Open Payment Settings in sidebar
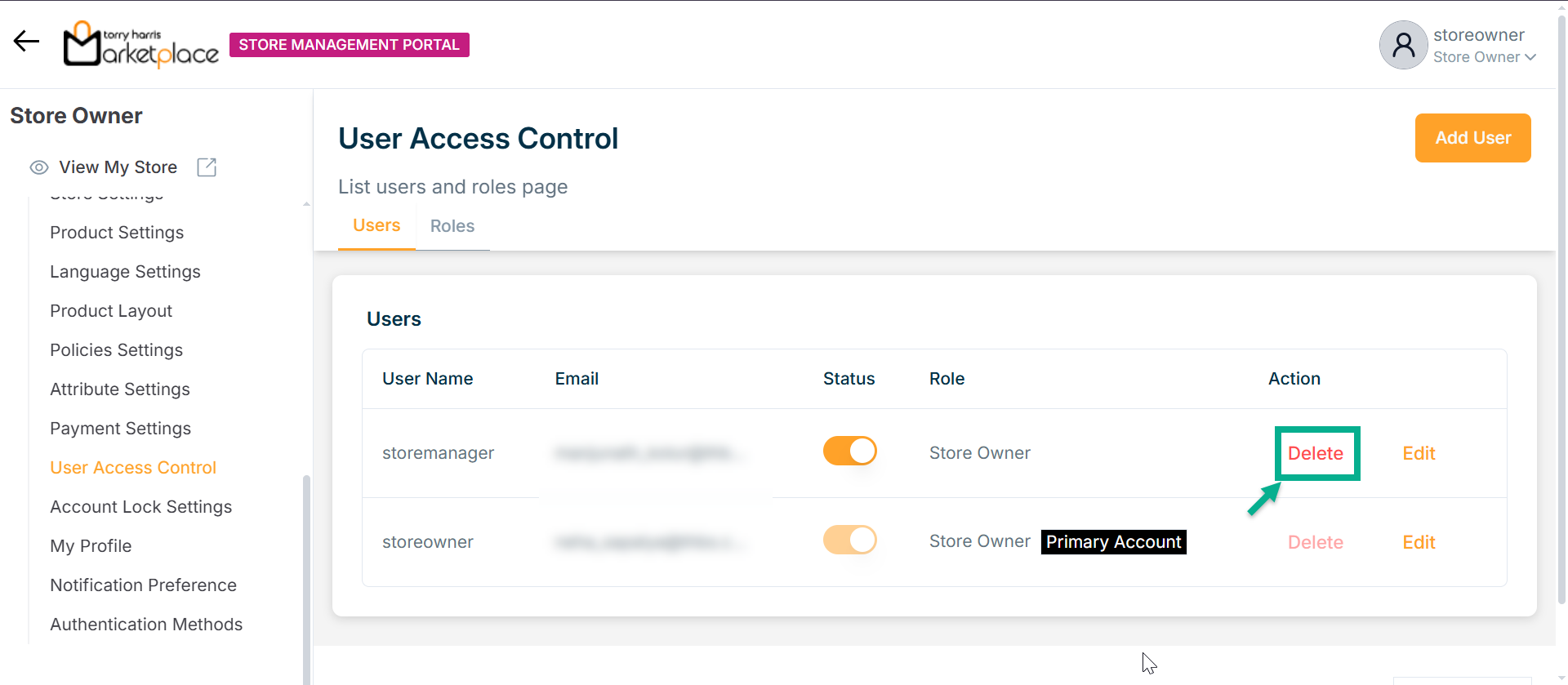1568x685 pixels. pyautogui.click(x=120, y=429)
